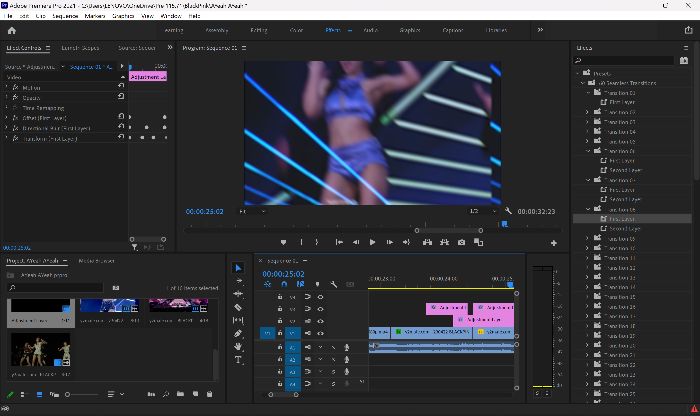Click Automate to Sequence icon

tap(151, 394)
